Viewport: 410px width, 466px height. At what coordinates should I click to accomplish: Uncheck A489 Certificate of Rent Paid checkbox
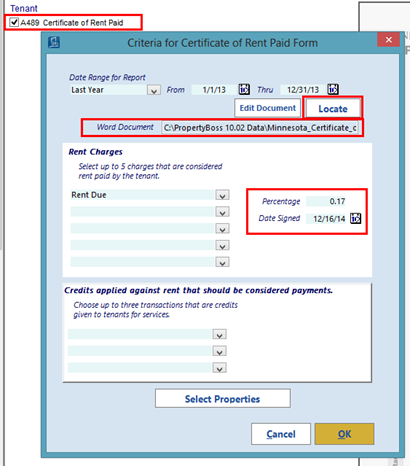coord(14,22)
